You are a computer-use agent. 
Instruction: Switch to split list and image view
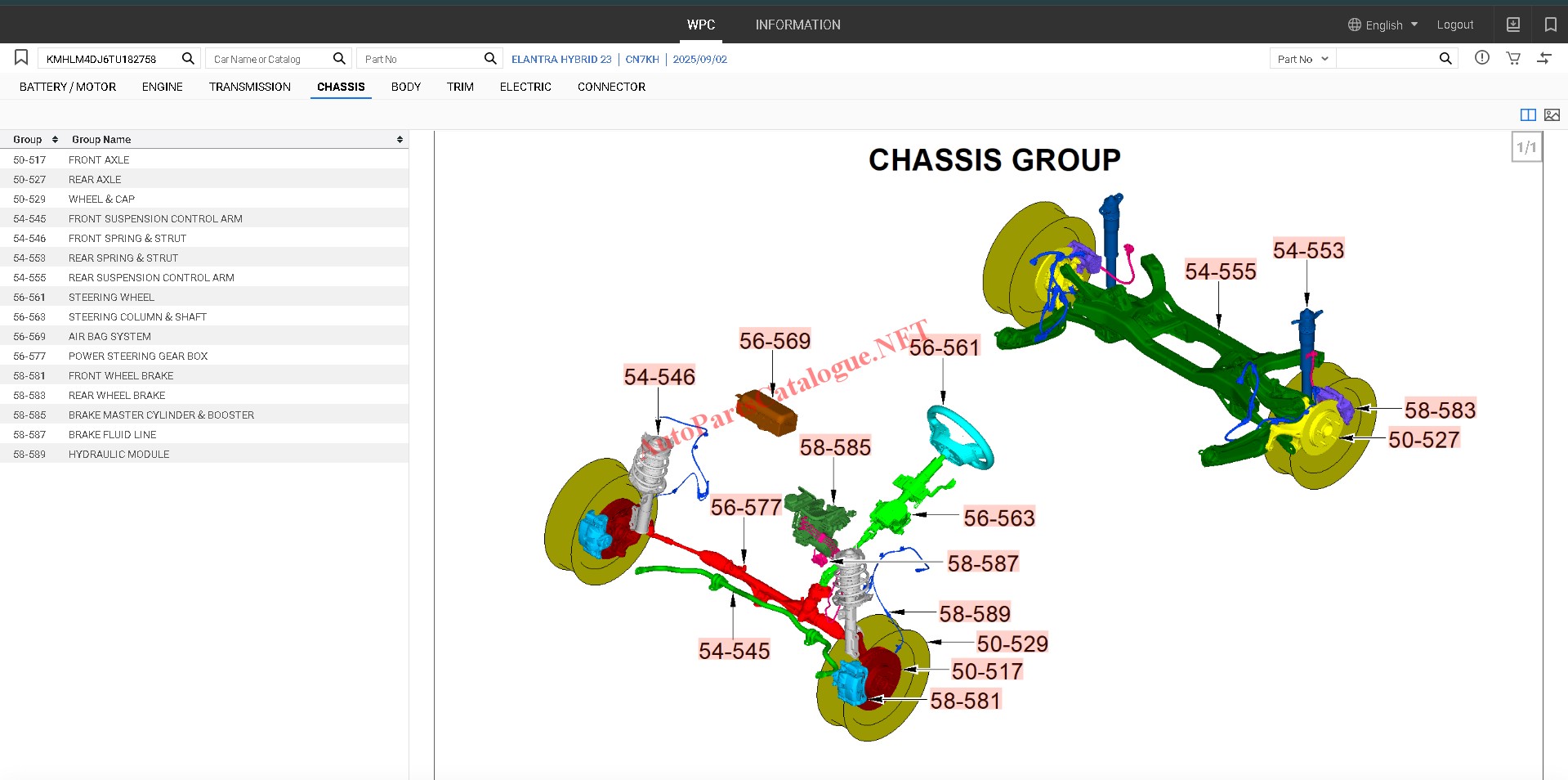pyautogui.click(x=1527, y=115)
